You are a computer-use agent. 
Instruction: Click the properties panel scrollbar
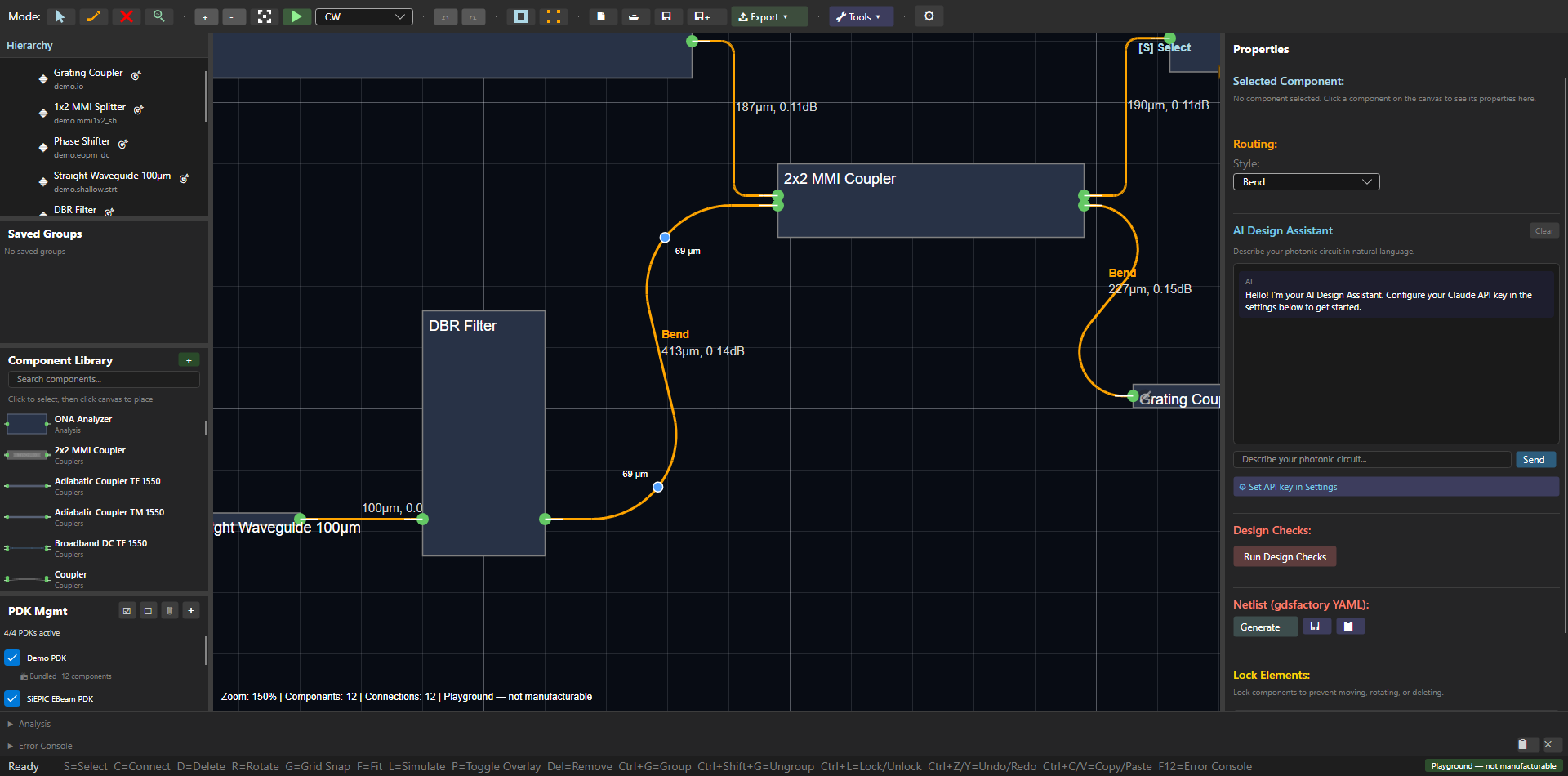(1565, 355)
